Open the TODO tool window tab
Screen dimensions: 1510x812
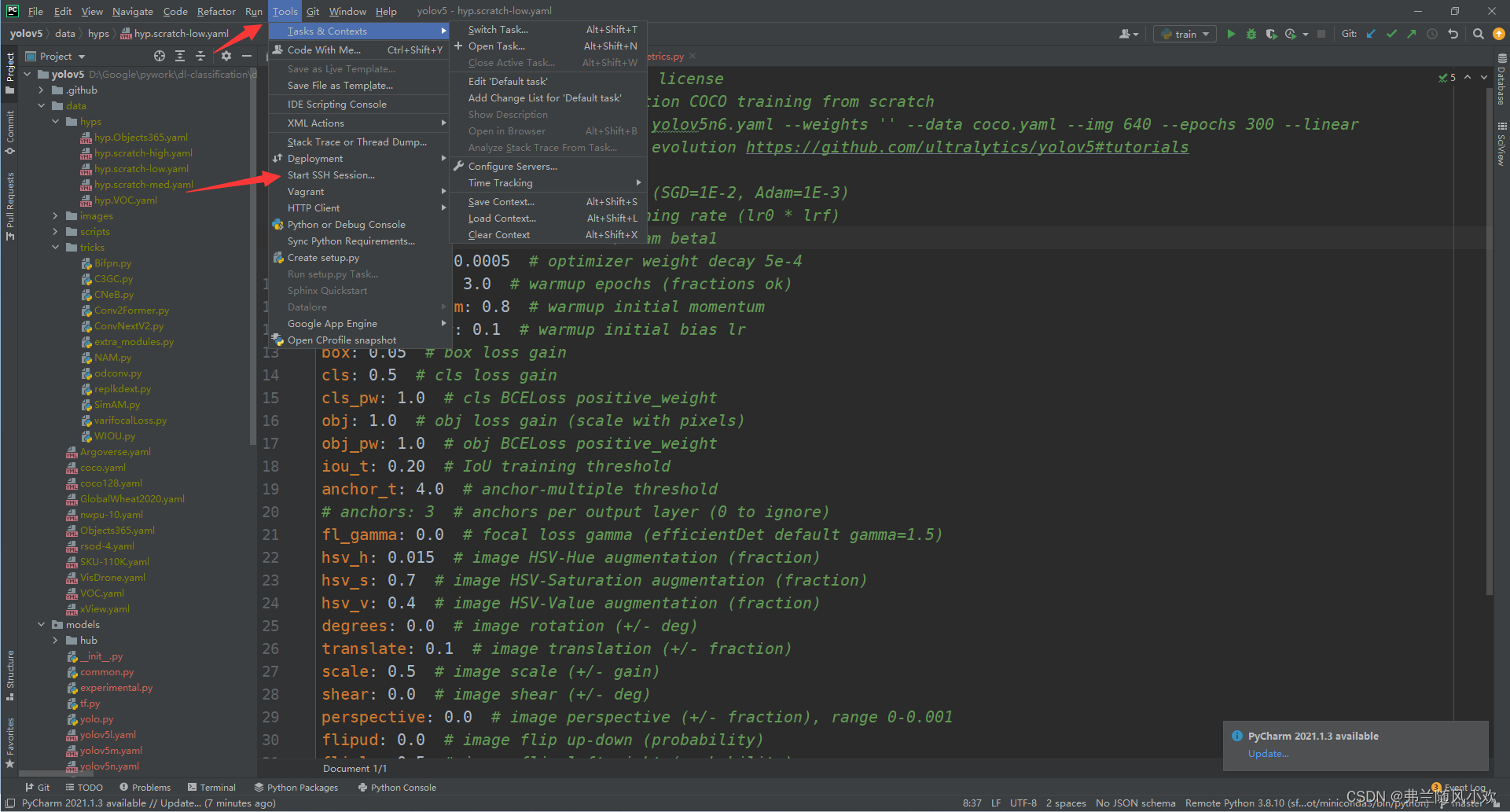tap(84, 787)
